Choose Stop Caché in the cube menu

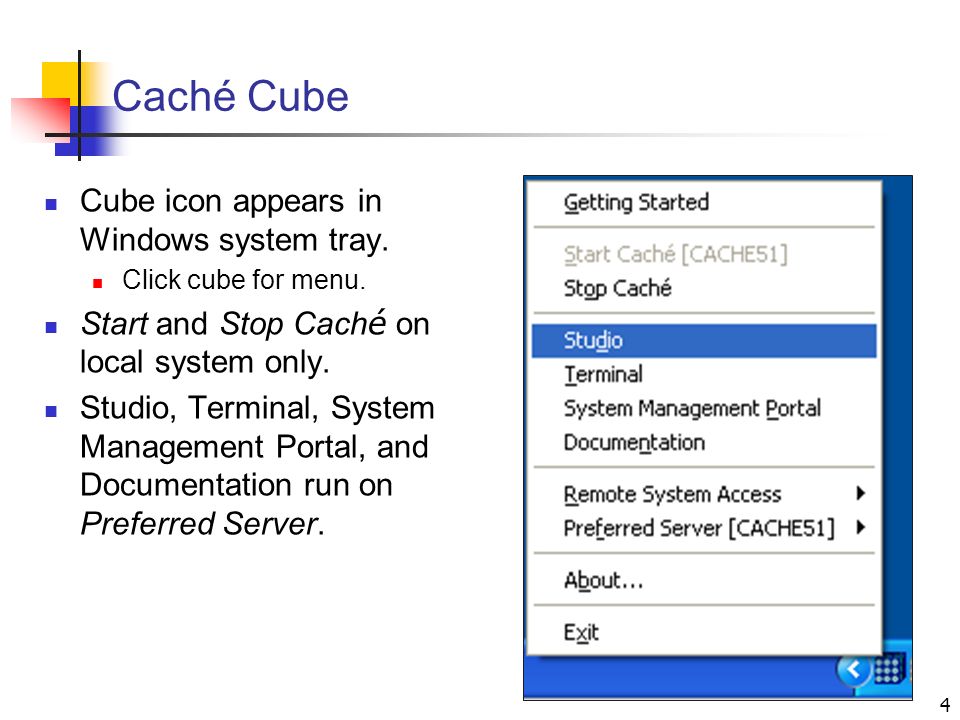703,288
